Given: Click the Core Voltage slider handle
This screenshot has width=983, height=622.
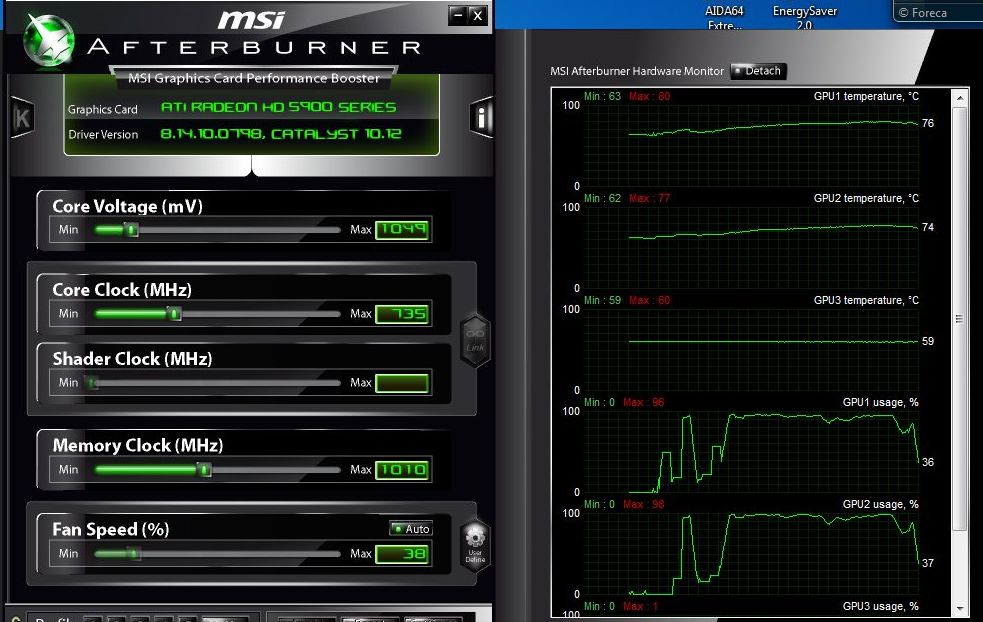Looking at the screenshot, I should [130, 230].
